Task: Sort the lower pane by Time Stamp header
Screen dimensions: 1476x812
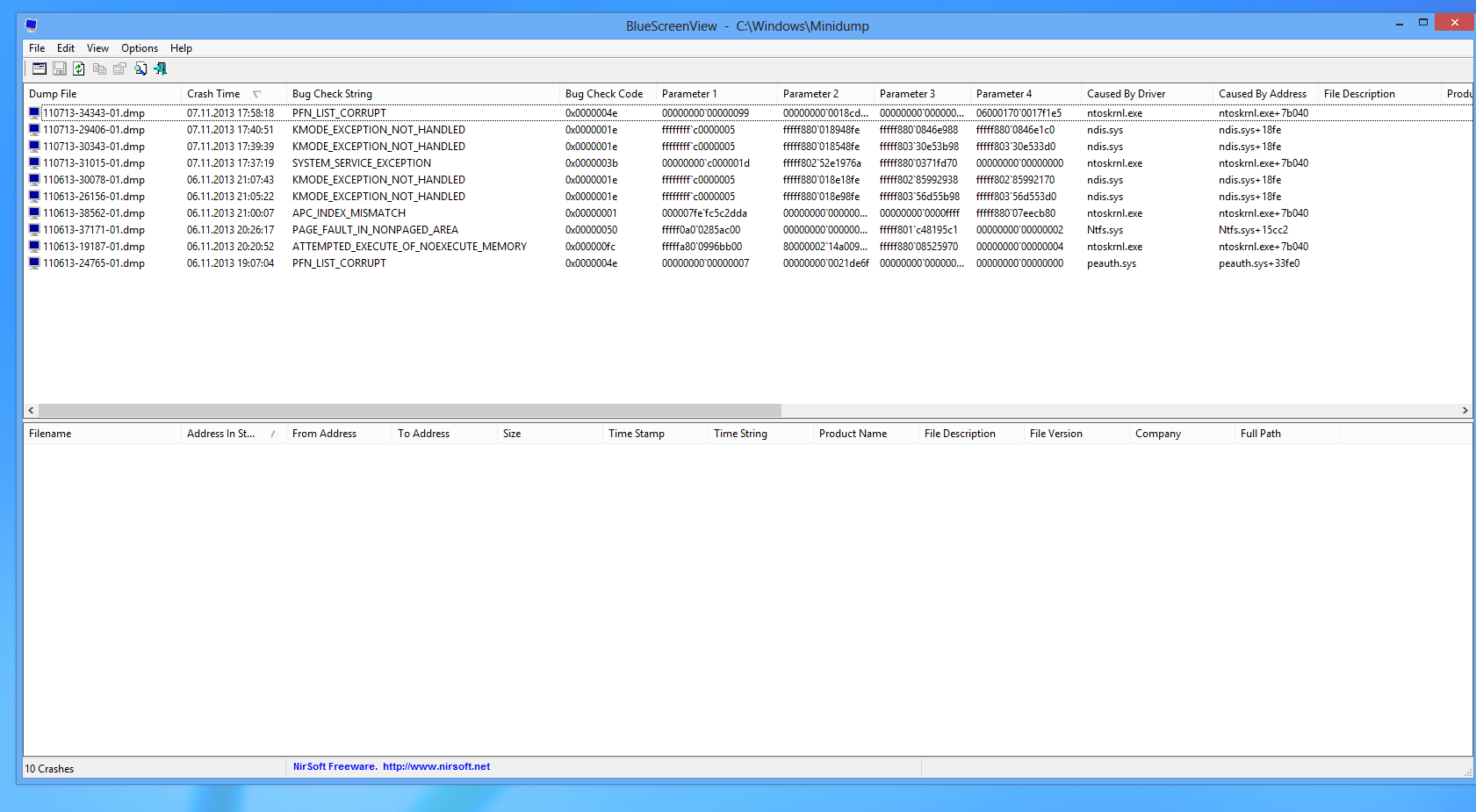Action: click(x=656, y=434)
